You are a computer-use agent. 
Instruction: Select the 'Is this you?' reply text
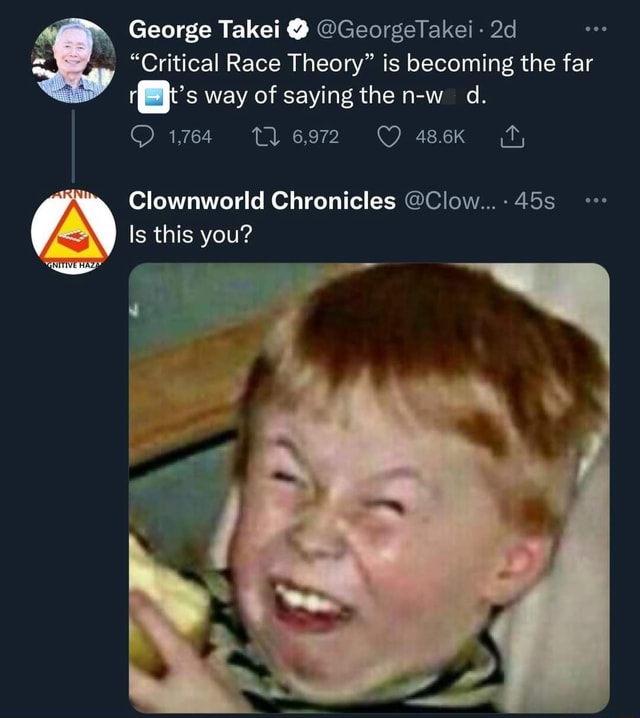[190, 234]
